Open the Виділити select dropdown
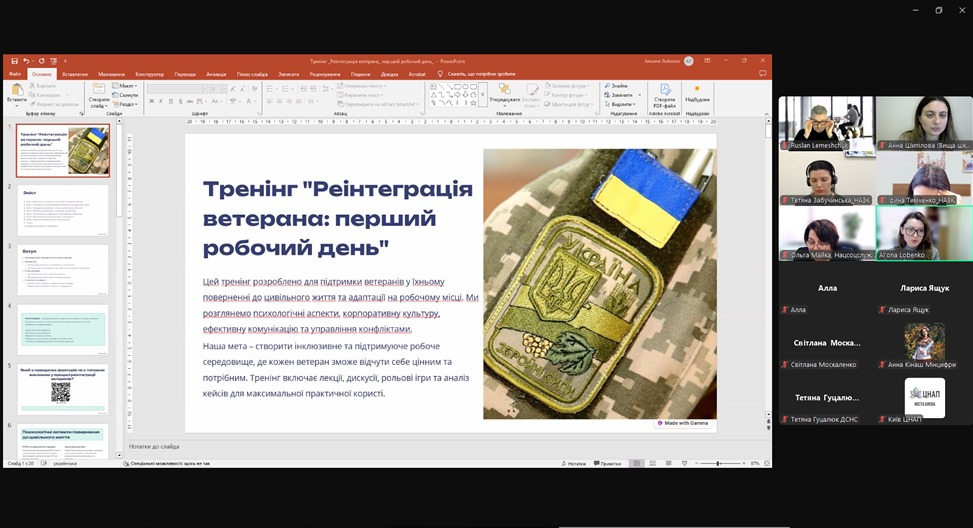This screenshot has width=973, height=528. pyautogui.click(x=620, y=104)
